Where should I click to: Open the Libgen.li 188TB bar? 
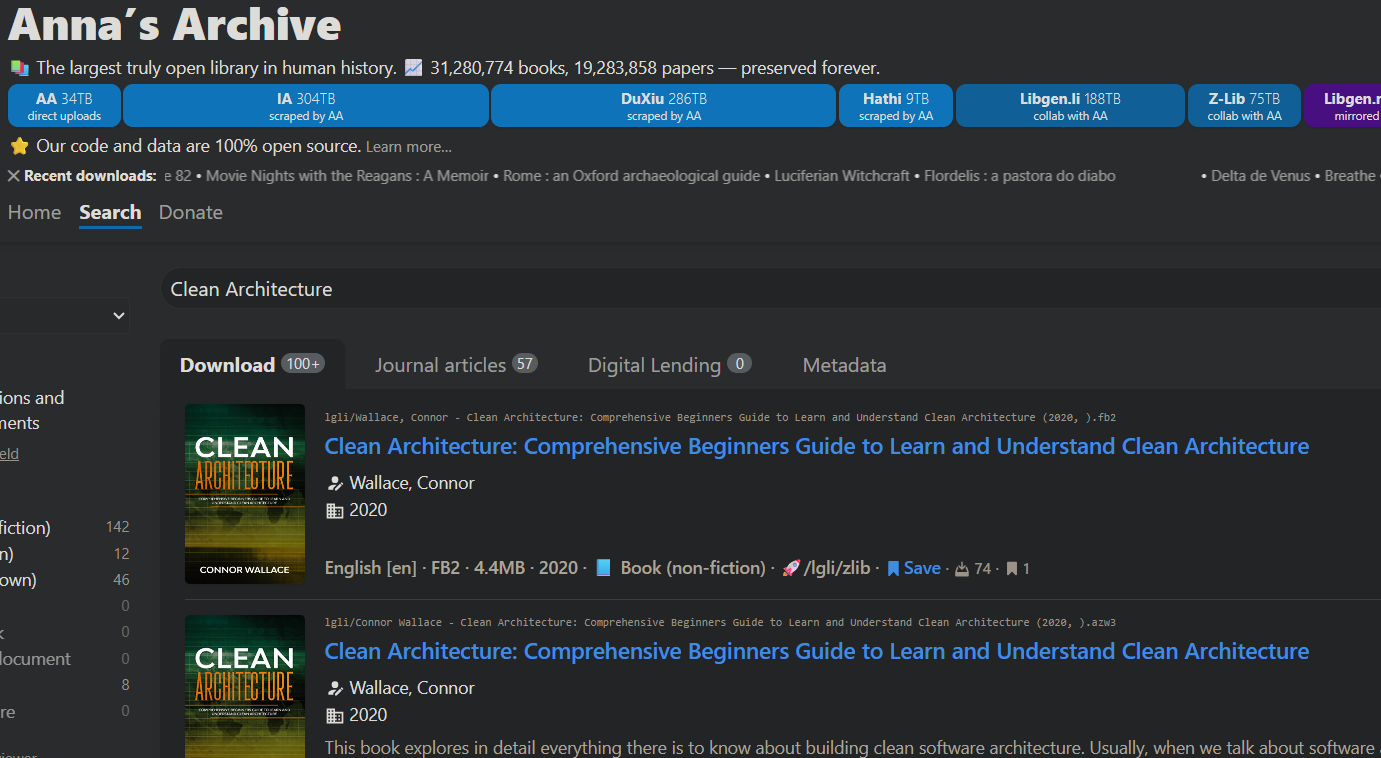click(1070, 106)
